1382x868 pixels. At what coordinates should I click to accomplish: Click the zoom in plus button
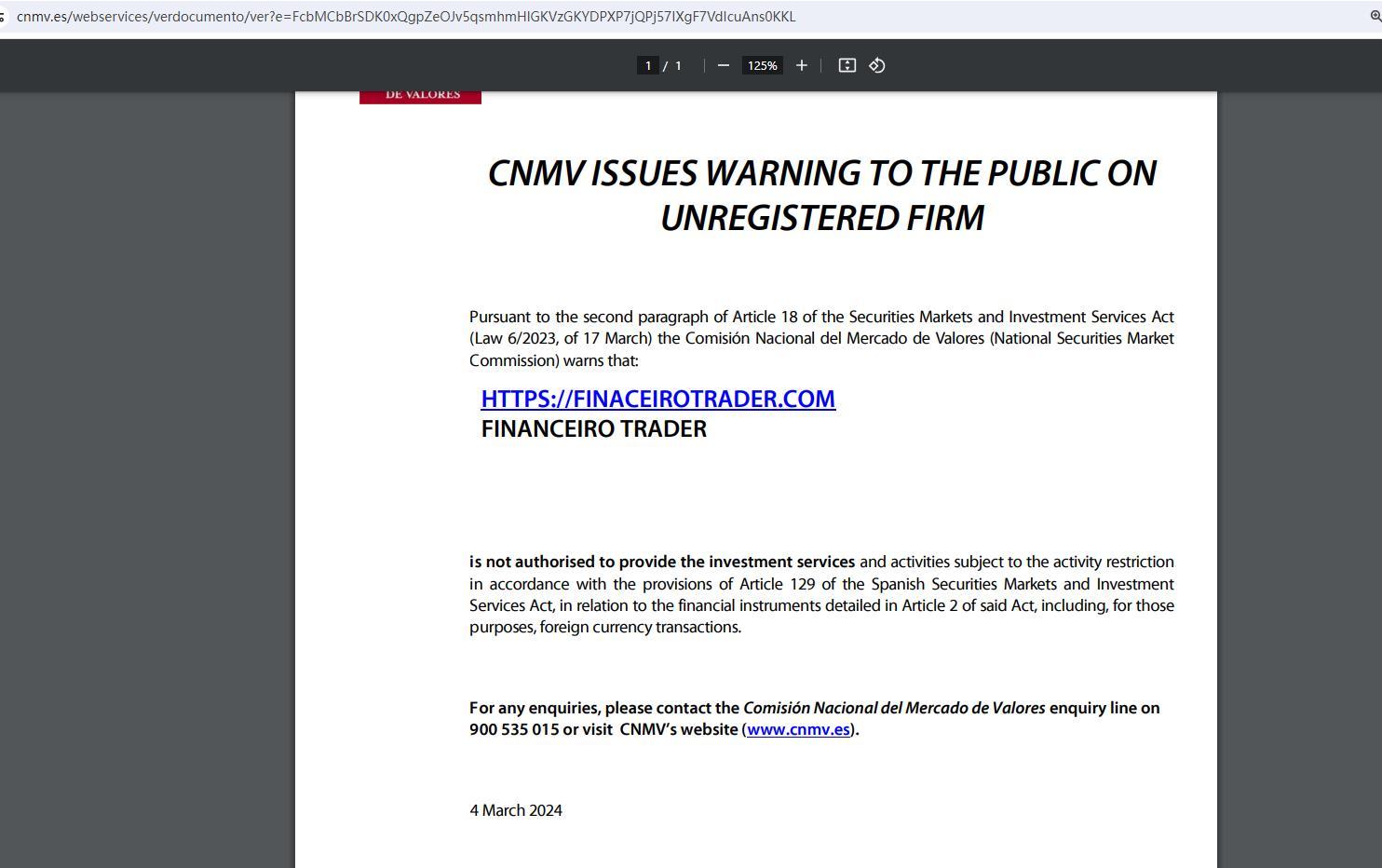(x=801, y=65)
